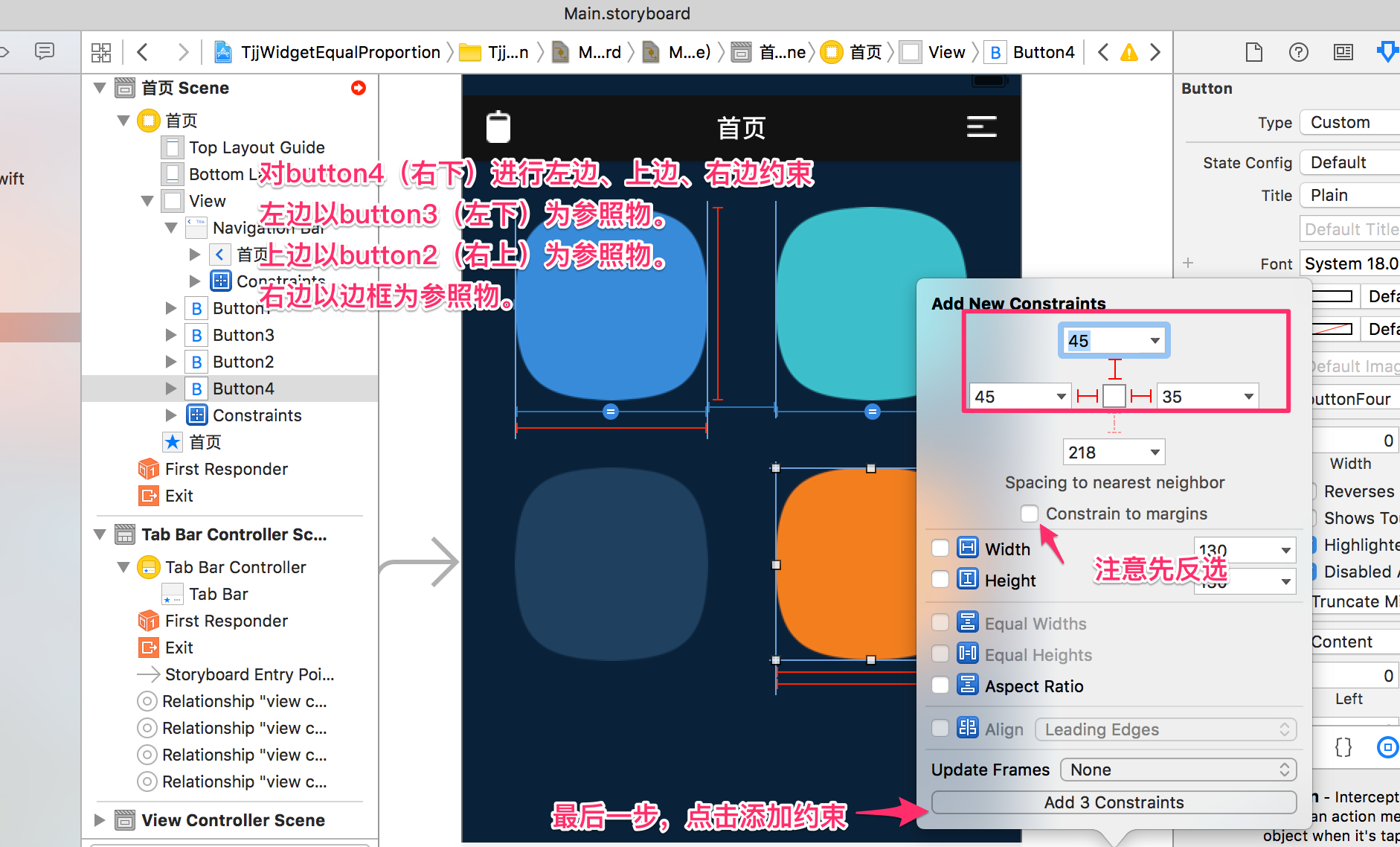Open the Leading Edges align dropdown
This screenshot has height=847, width=1400.
[1166, 729]
